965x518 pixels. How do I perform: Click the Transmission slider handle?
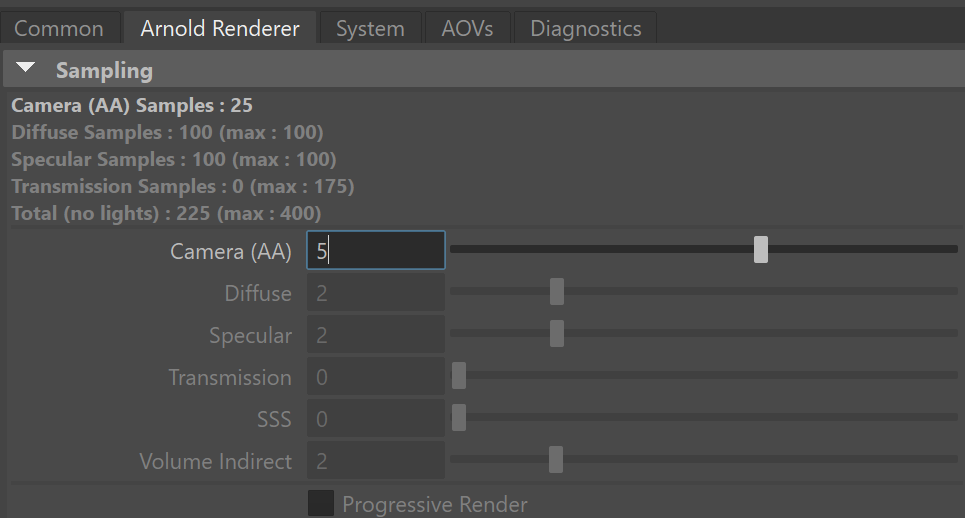459,376
